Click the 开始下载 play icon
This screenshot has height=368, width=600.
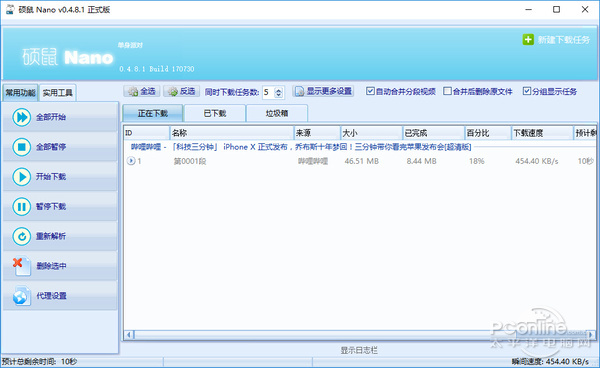pos(21,177)
